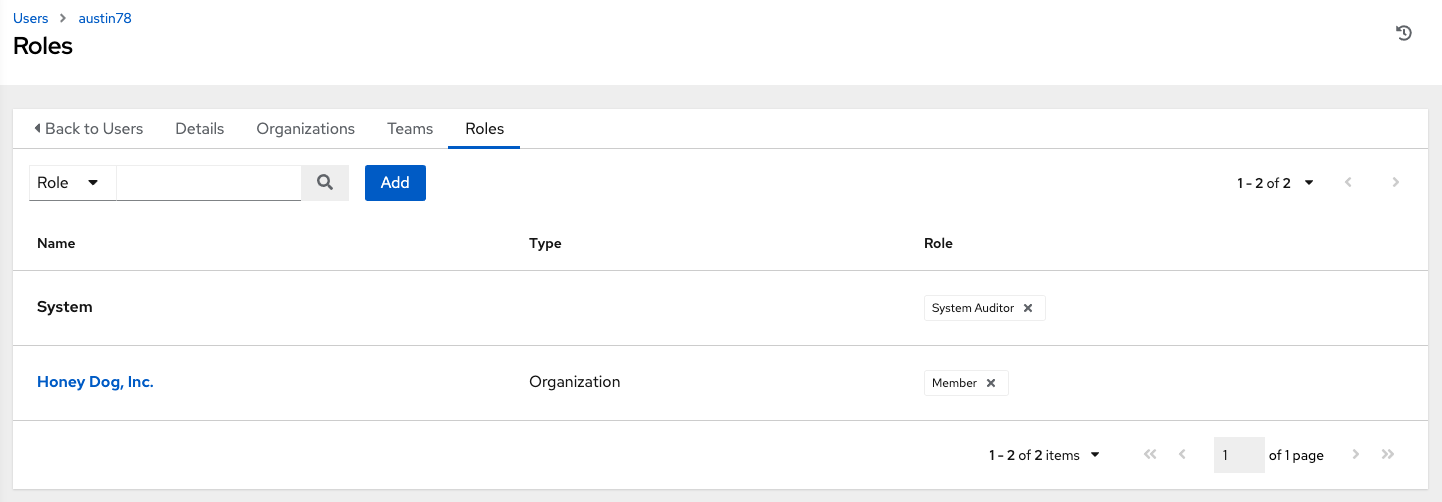Open the Details tab

[x=199, y=128]
